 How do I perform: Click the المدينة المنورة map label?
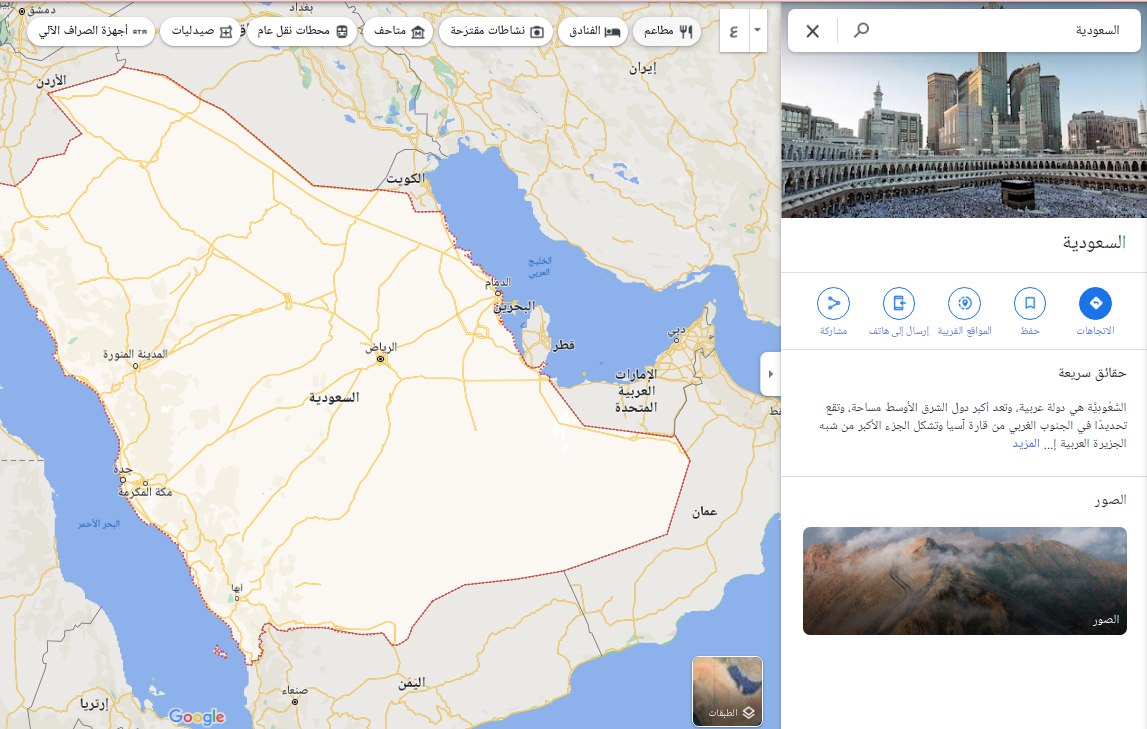135,354
